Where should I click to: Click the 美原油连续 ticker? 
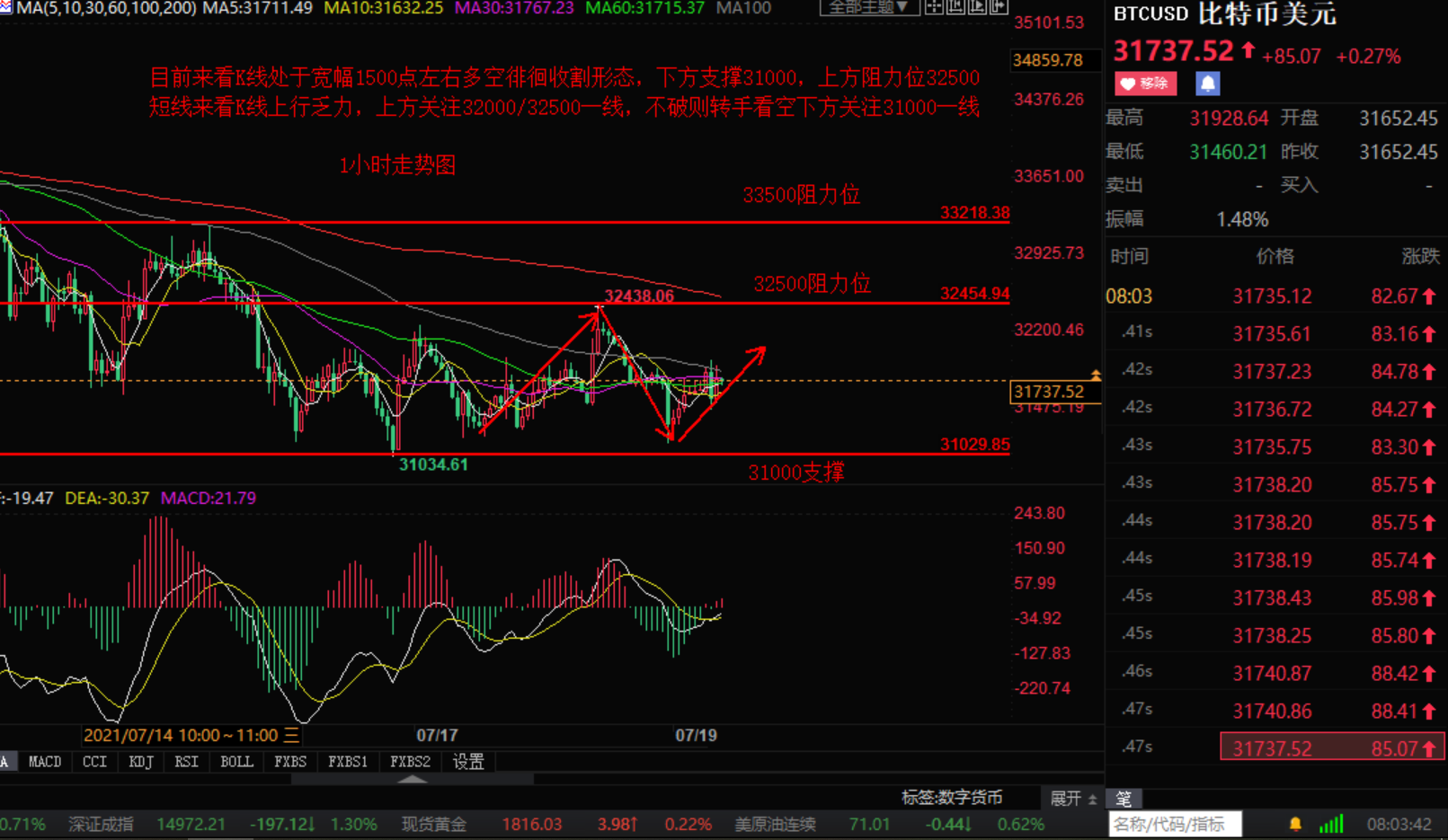click(x=775, y=824)
